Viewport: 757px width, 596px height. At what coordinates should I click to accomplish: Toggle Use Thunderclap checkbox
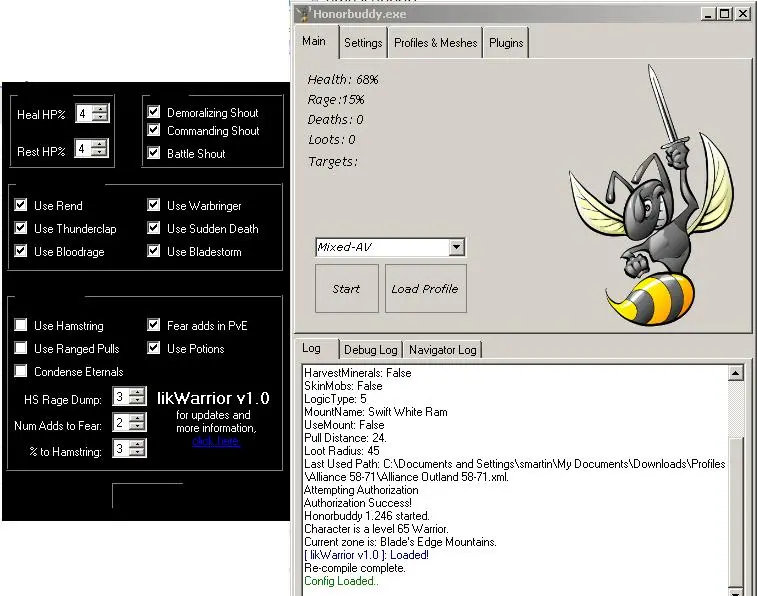21,228
